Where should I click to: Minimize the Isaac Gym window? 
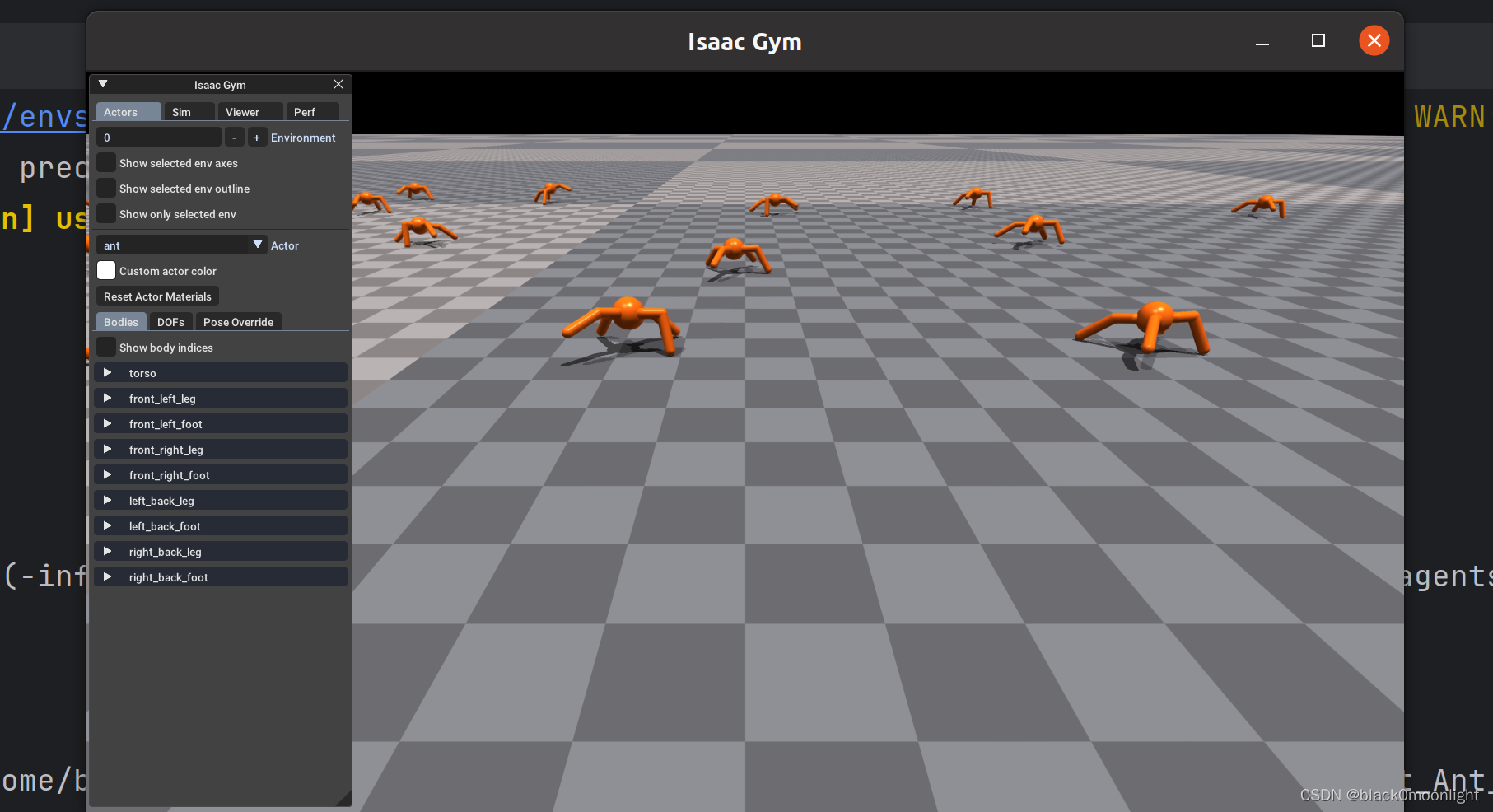pos(1262,41)
